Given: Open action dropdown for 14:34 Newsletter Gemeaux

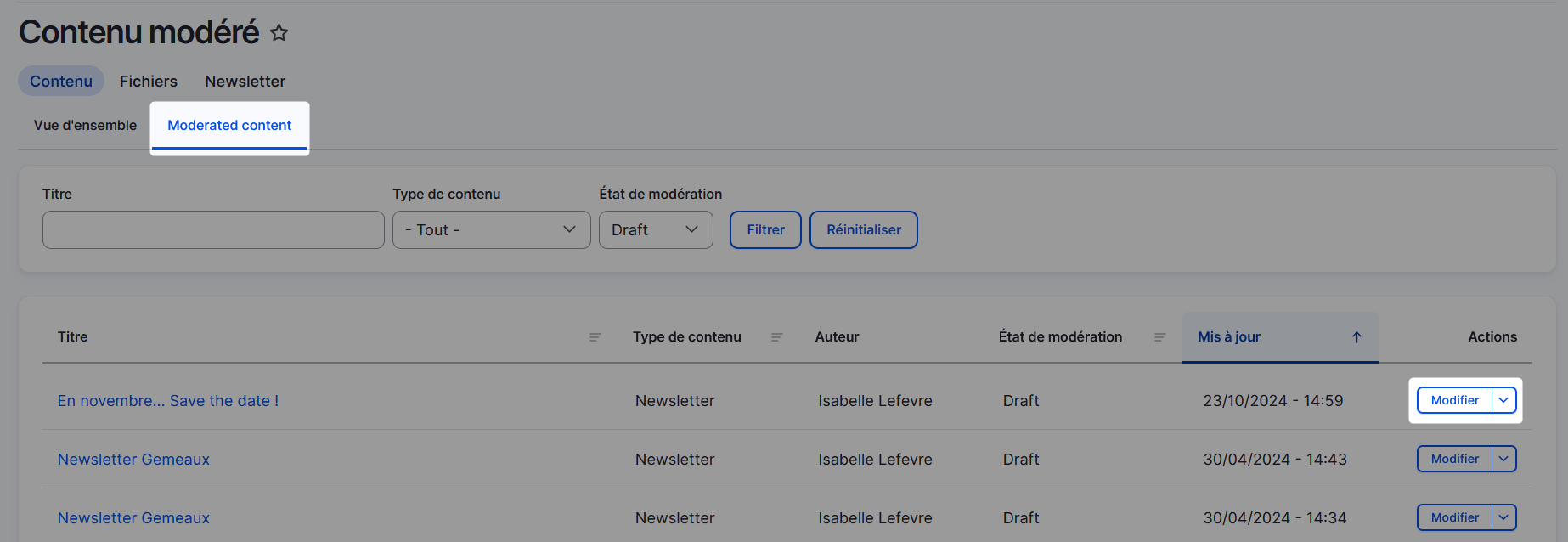Looking at the screenshot, I should click(1503, 517).
